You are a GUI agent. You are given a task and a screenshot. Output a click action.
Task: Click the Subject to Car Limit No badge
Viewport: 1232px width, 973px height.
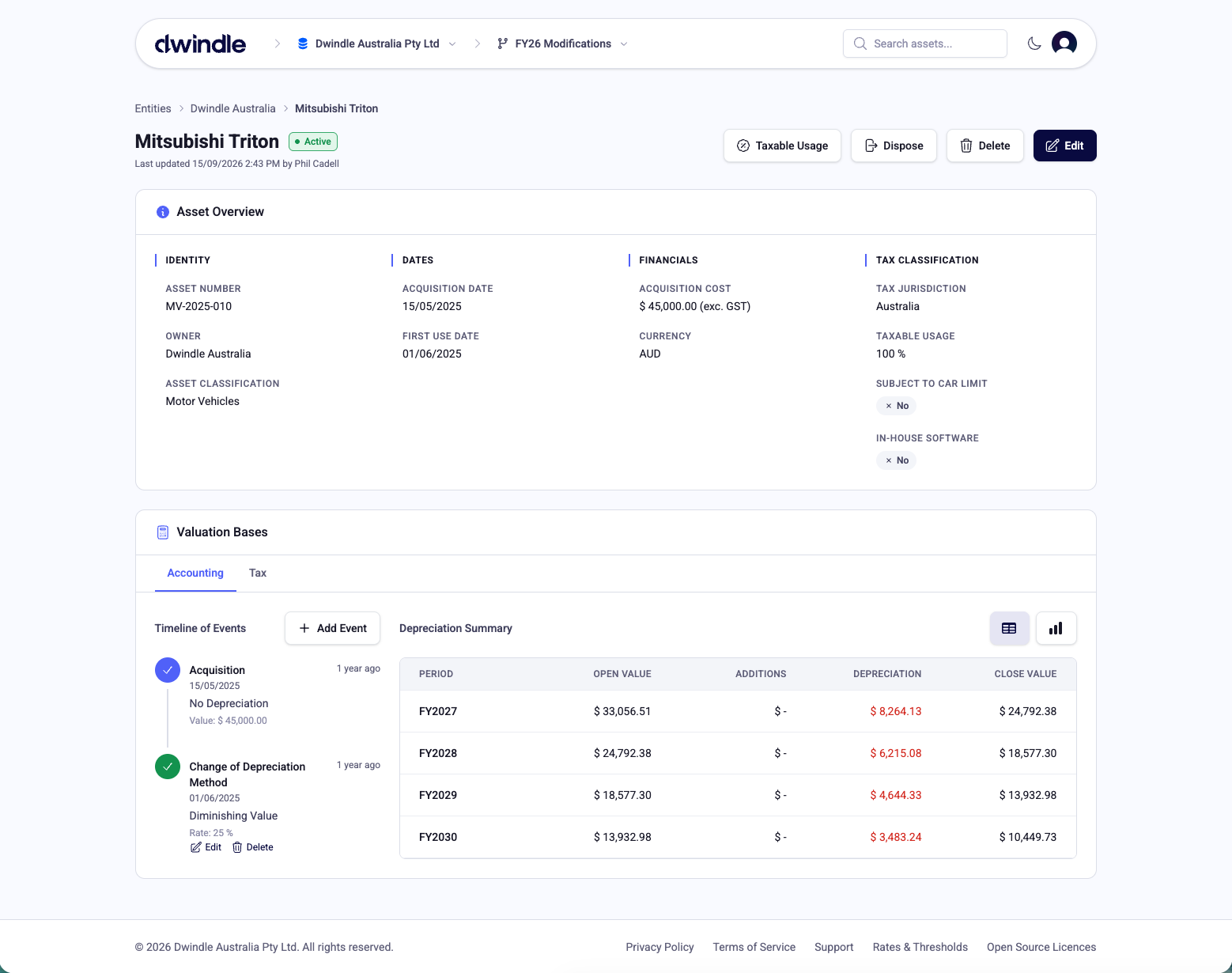(x=896, y=406)
